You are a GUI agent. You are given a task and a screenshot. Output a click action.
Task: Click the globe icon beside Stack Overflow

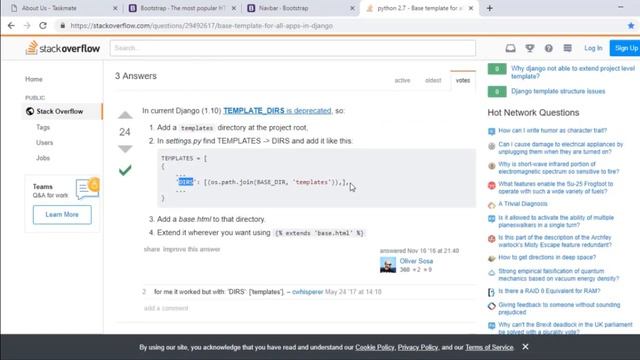point(30,111)
